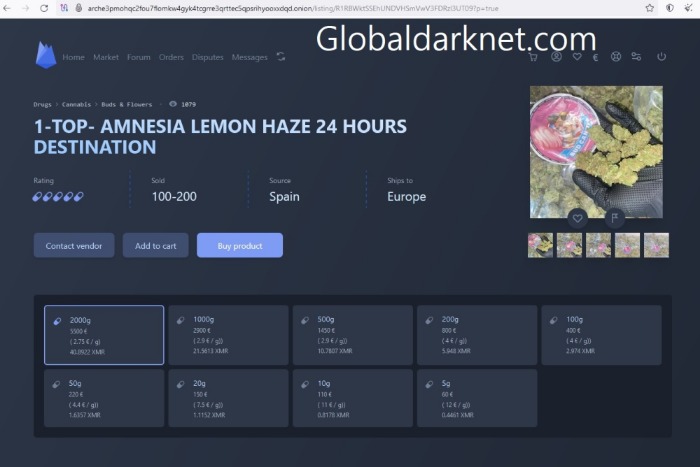The image size is (700, 467).
Task: Select the 20g quantity option
Action: point(229,398)
